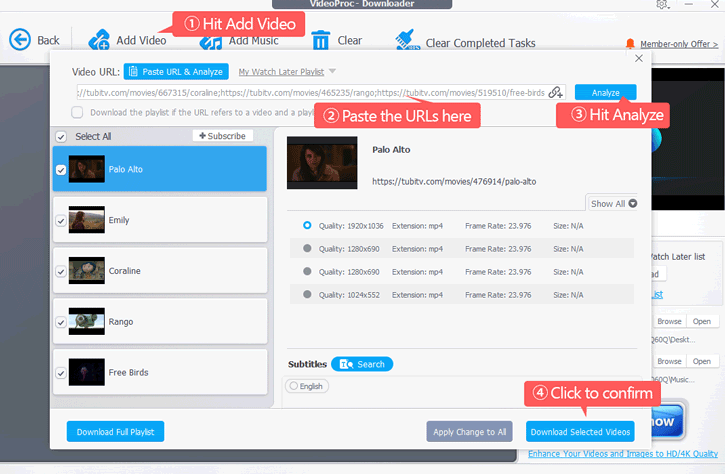Expand the Show All formats dropdown

click(x=613, y=203)
